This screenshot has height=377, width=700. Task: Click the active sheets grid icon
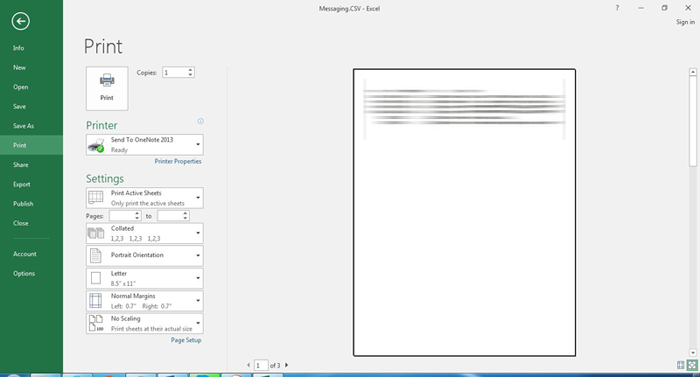pos(96,197)
